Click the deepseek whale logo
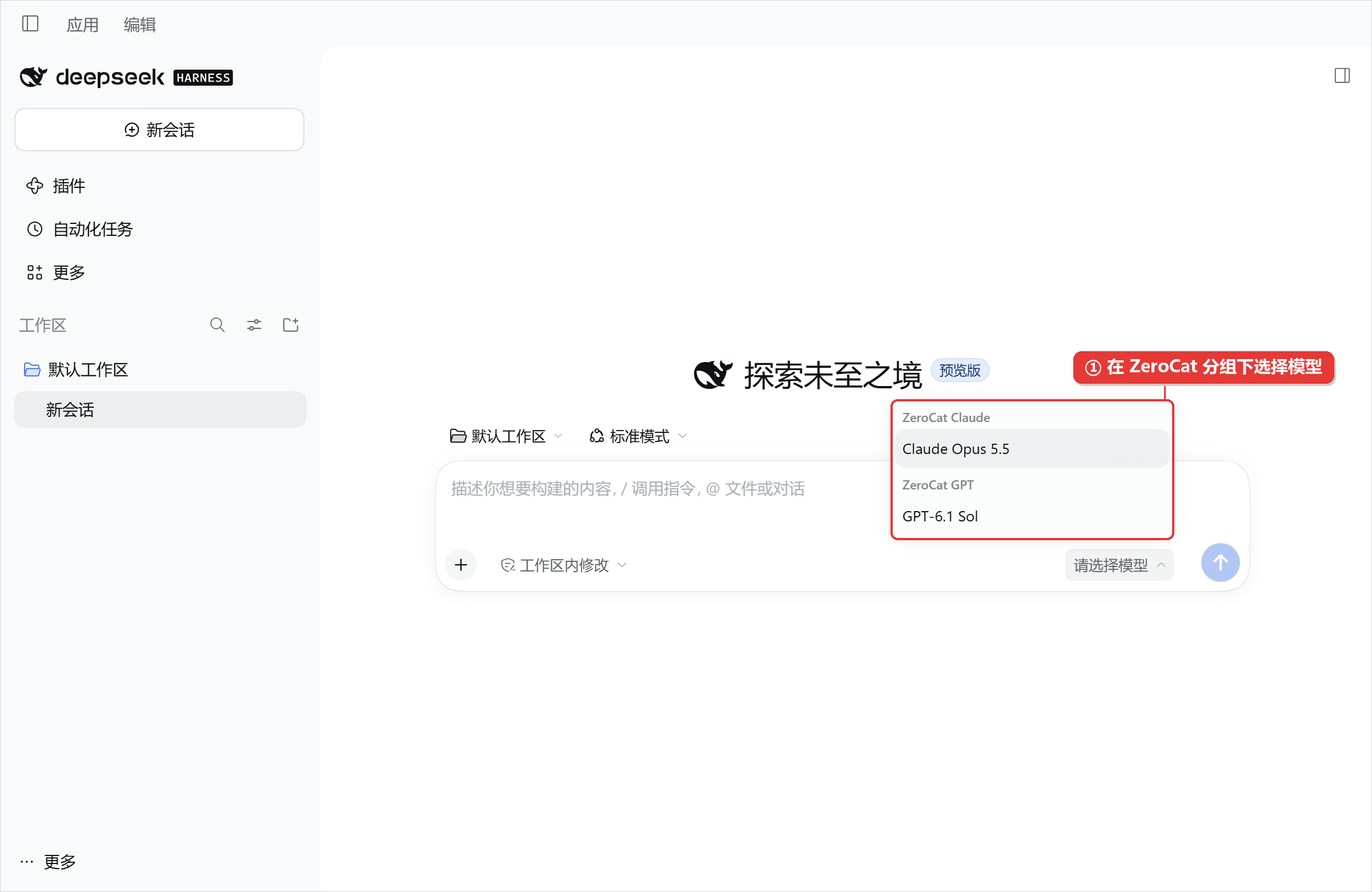 click(34, 77)
